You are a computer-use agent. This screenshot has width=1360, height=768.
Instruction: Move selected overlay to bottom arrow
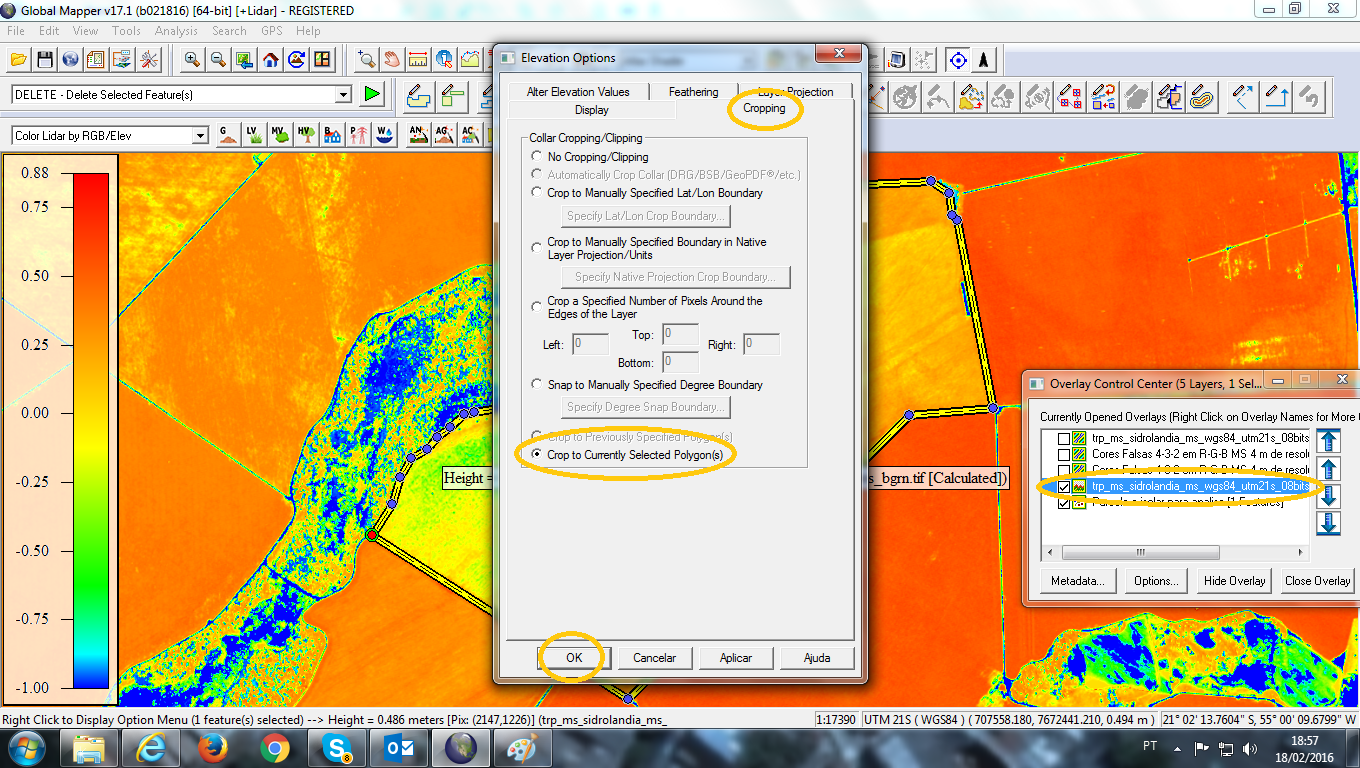(1328, 522)
